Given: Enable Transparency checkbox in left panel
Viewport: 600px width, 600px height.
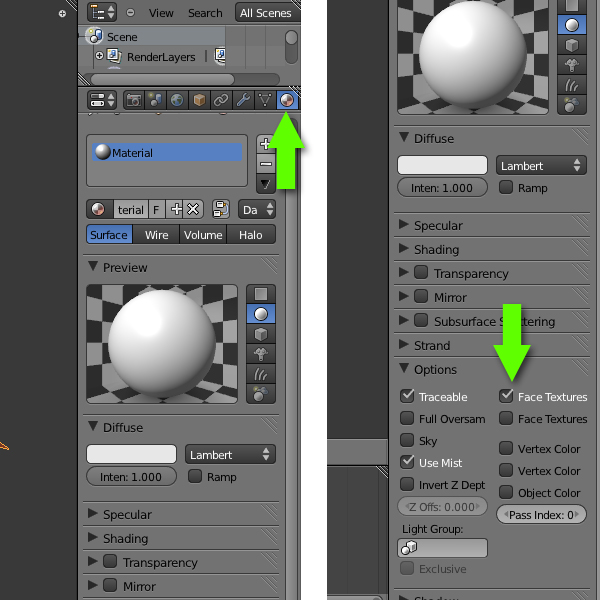Looking at the screenshot, I should point(110,562).
